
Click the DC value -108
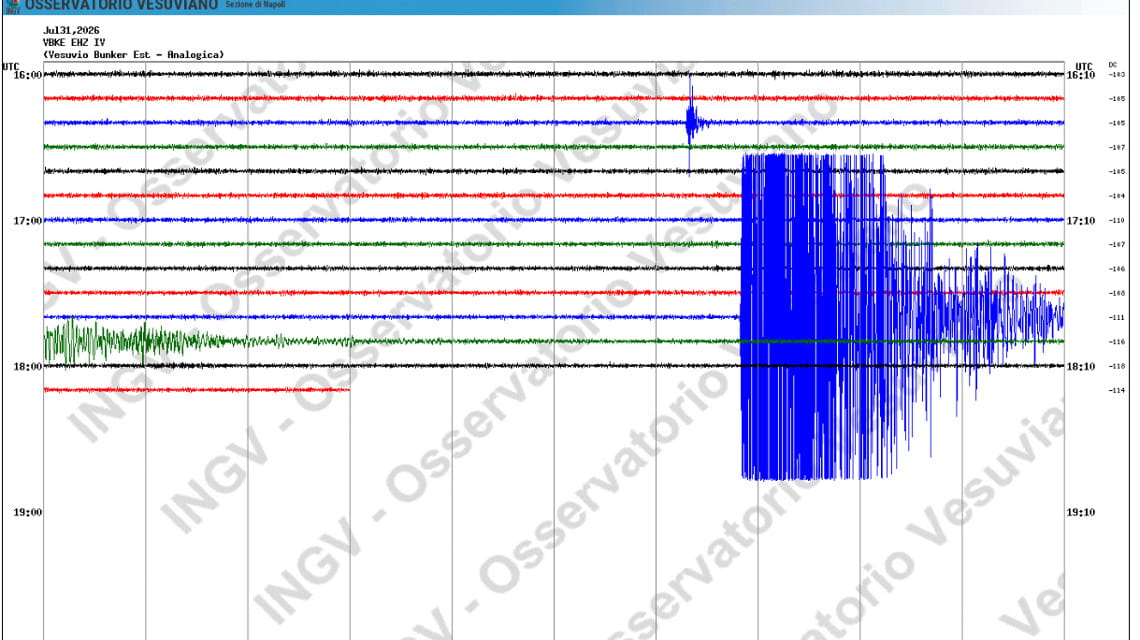click(x=1117, y=293)
